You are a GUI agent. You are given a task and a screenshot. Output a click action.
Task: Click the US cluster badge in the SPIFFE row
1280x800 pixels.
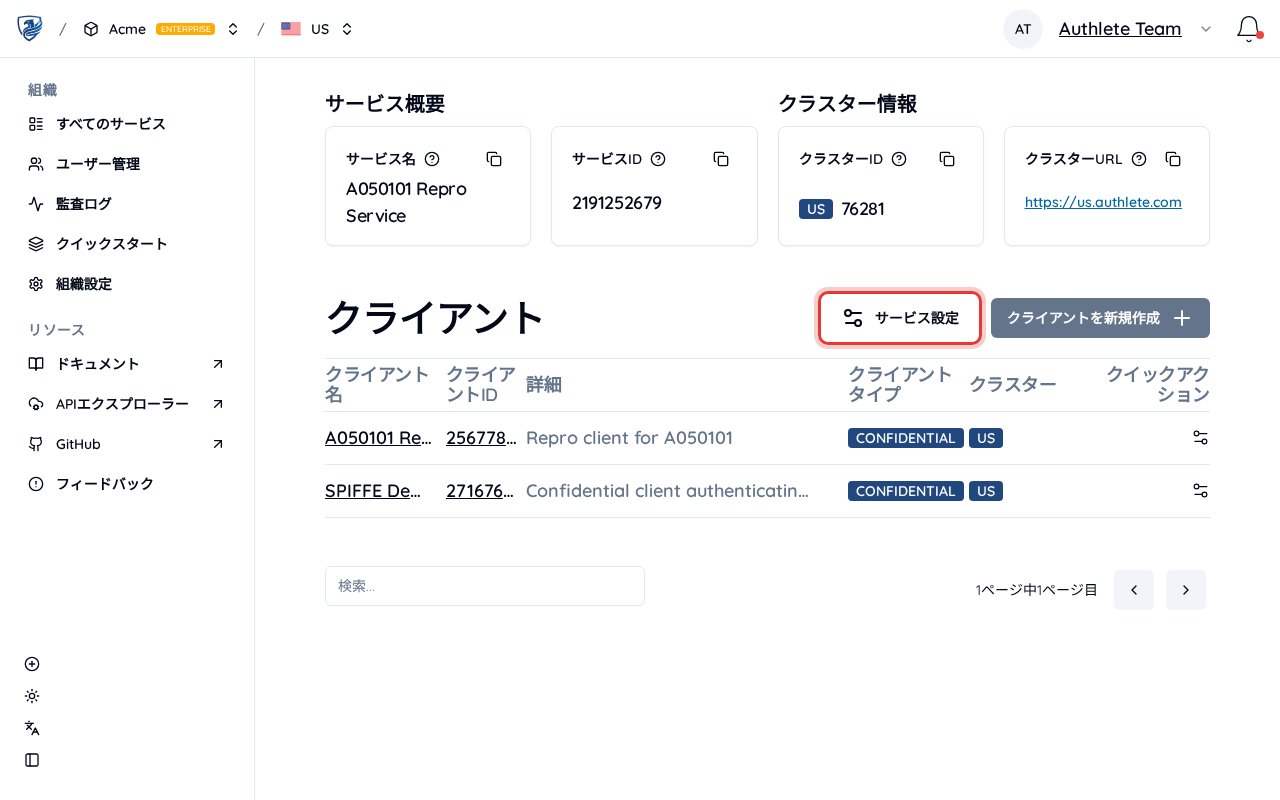(986, 491)
